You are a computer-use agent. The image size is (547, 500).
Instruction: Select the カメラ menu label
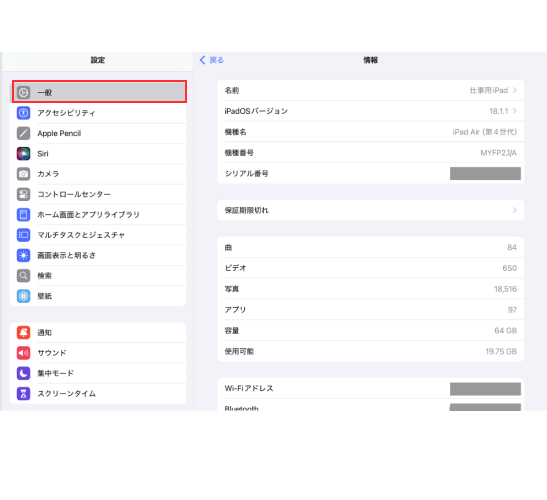point(48,174)
